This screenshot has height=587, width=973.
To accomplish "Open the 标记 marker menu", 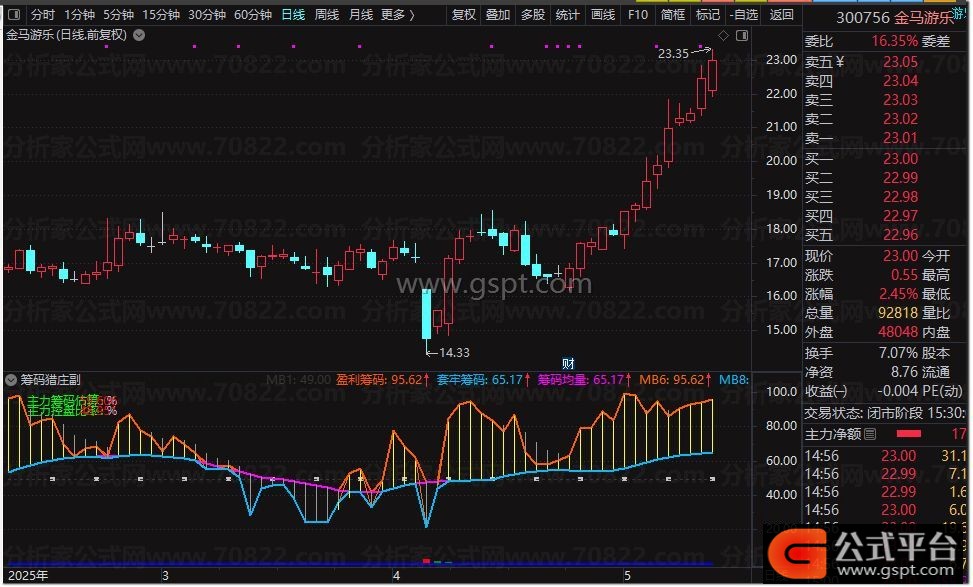I will pyautogui.click(x=707, y=15).
